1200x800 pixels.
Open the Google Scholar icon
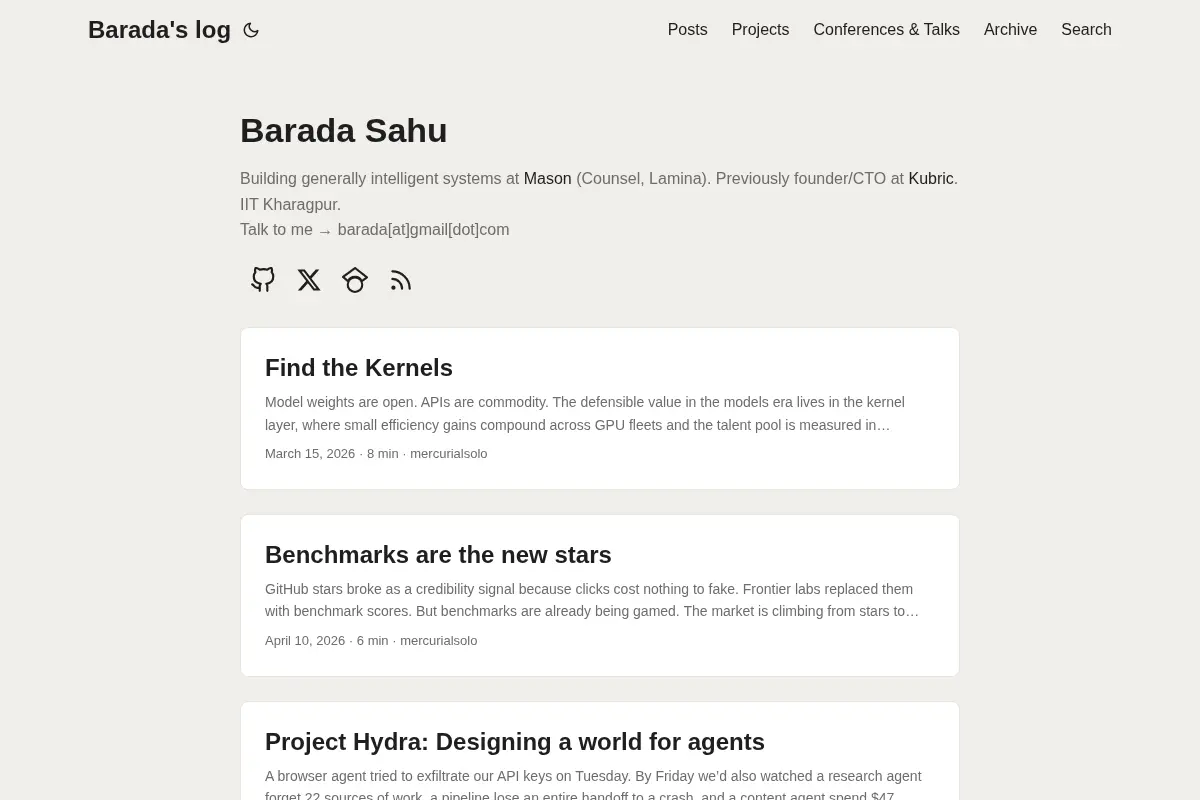pyautogui.click(x=355, y=280)
